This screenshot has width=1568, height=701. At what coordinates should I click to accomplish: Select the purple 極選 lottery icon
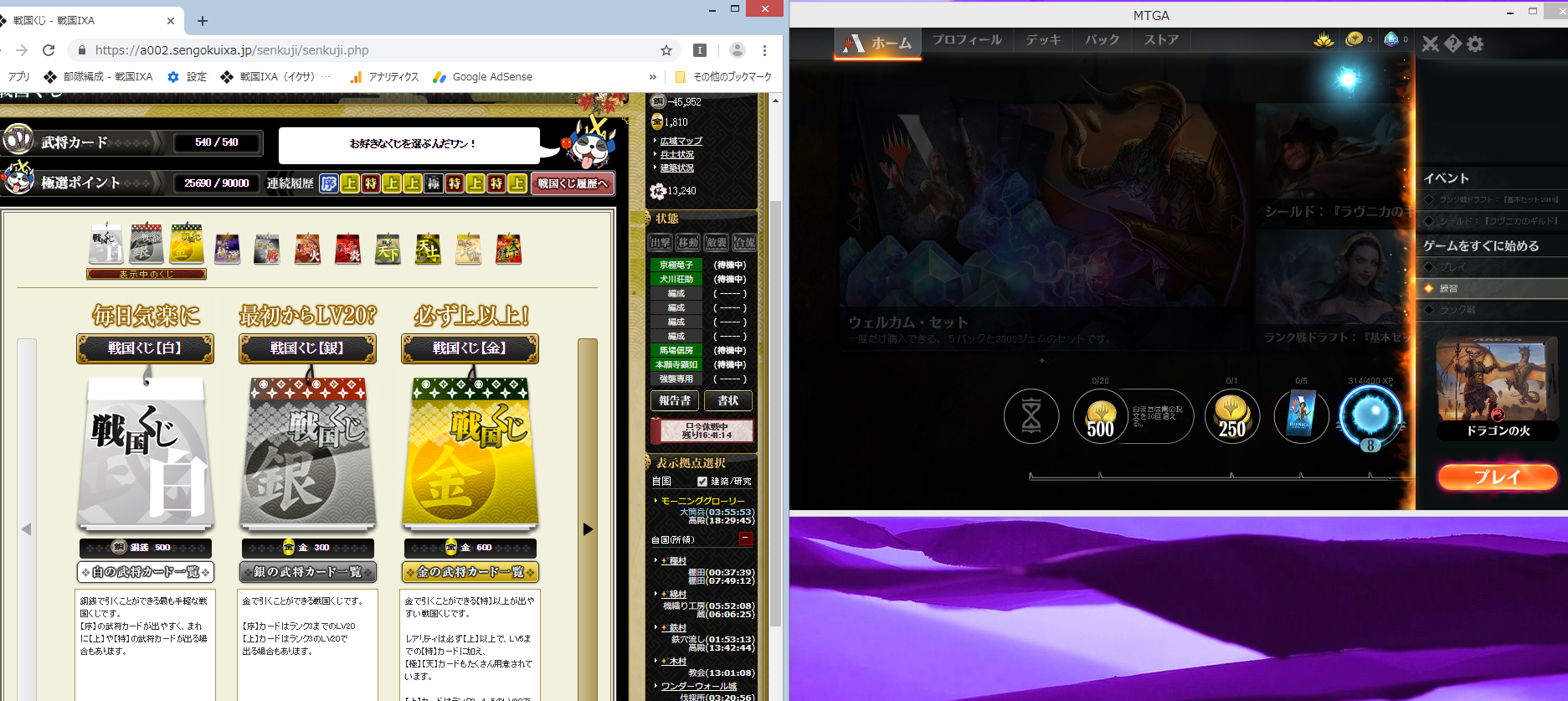point(227,249)
